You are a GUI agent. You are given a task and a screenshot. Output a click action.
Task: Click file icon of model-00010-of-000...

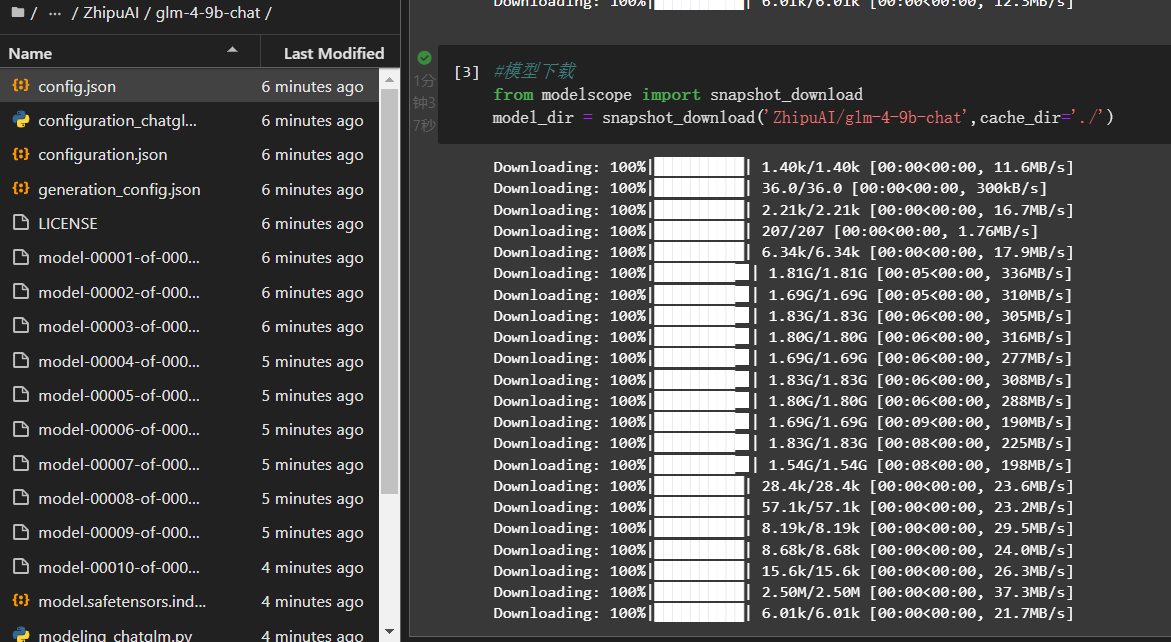pos(21,567)
